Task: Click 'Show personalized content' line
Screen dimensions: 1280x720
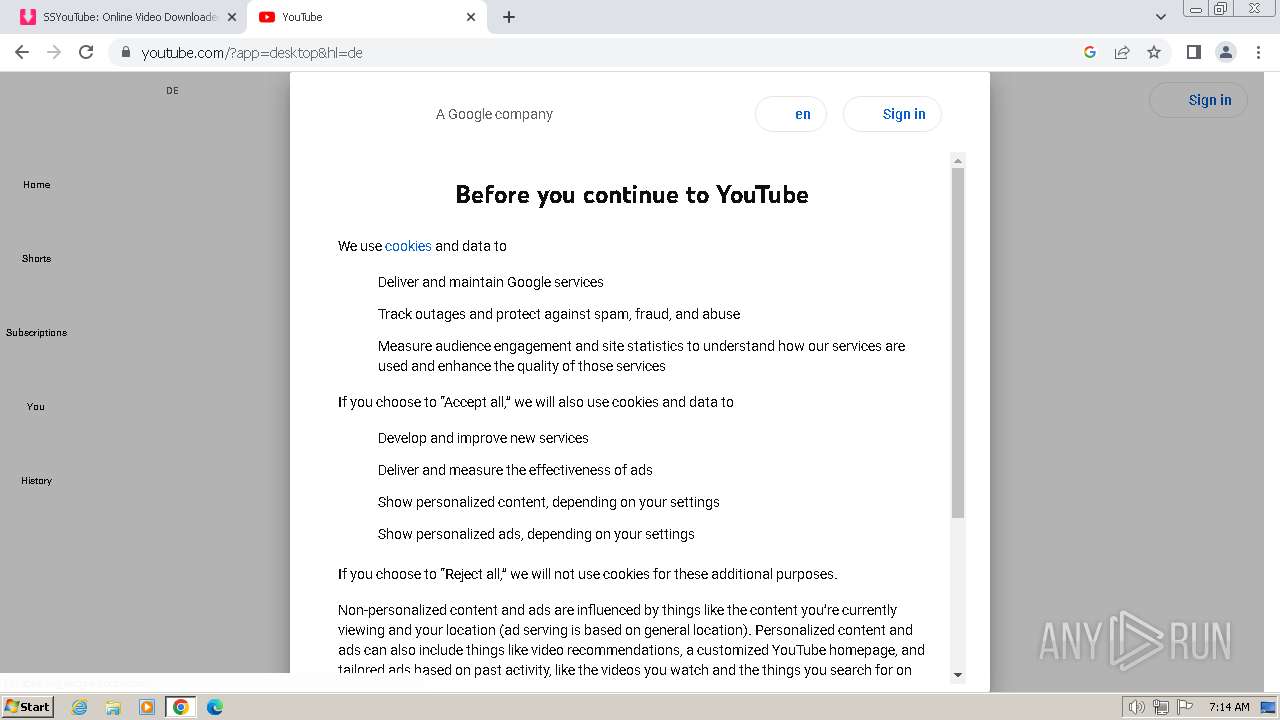Action: pyautogui.click(x=549, y=502)
